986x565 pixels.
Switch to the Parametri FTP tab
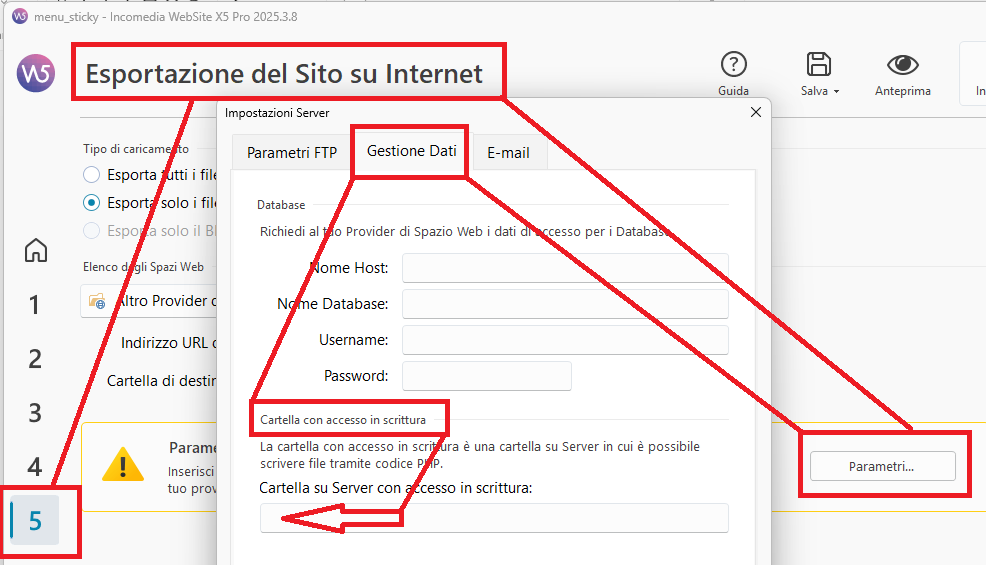291,153
